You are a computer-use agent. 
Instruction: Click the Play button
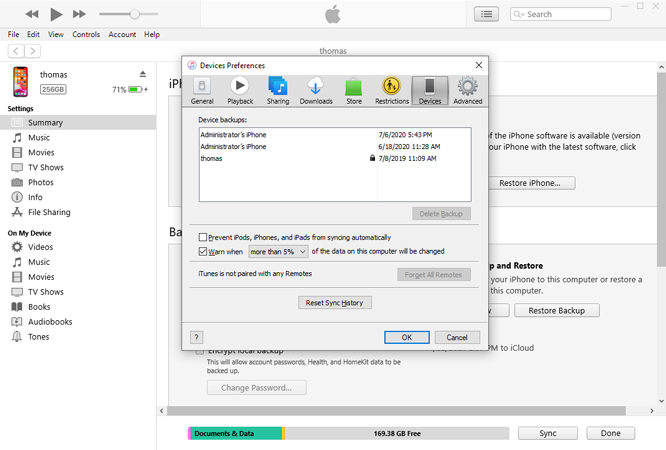click(56, 14)
